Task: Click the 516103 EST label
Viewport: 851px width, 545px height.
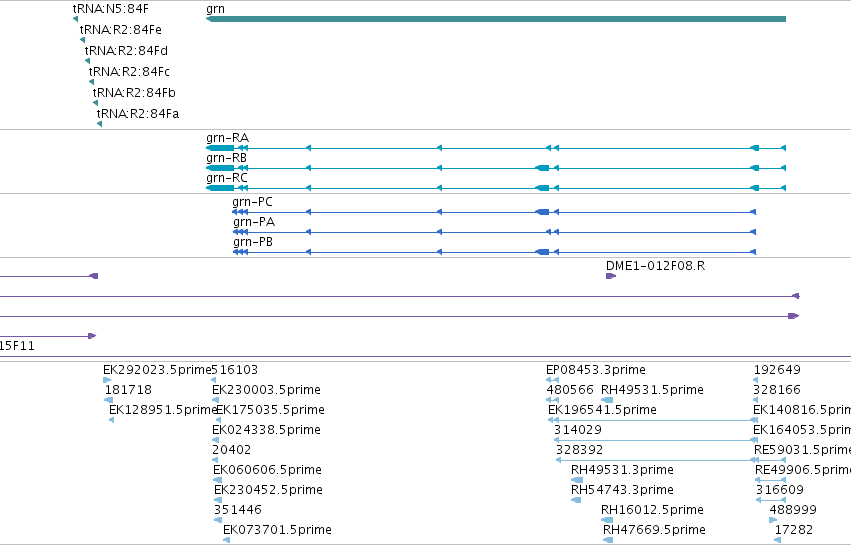Action: click(x=234, y=370)
